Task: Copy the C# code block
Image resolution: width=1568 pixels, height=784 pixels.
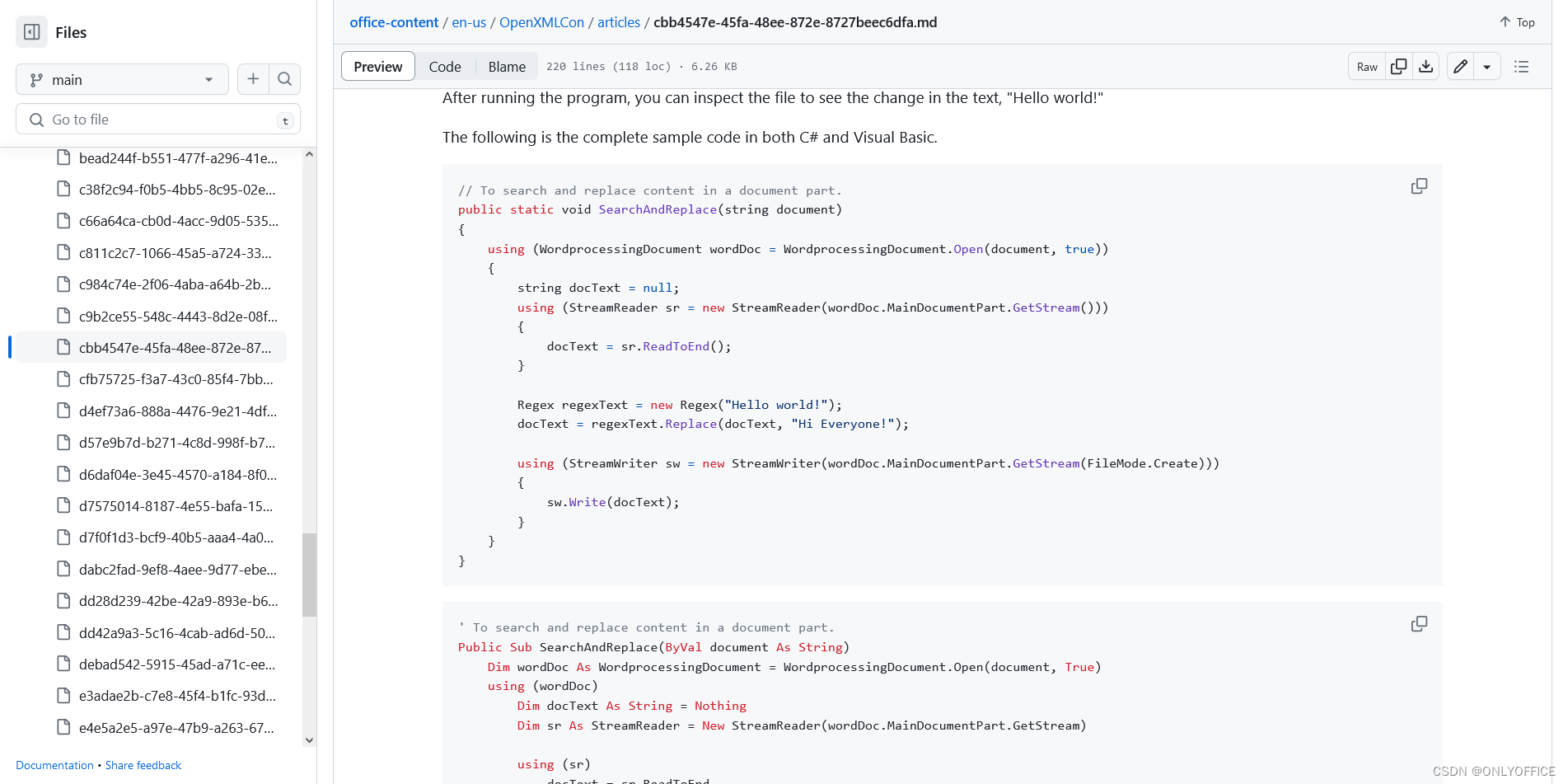Action: click(1419, 186)
